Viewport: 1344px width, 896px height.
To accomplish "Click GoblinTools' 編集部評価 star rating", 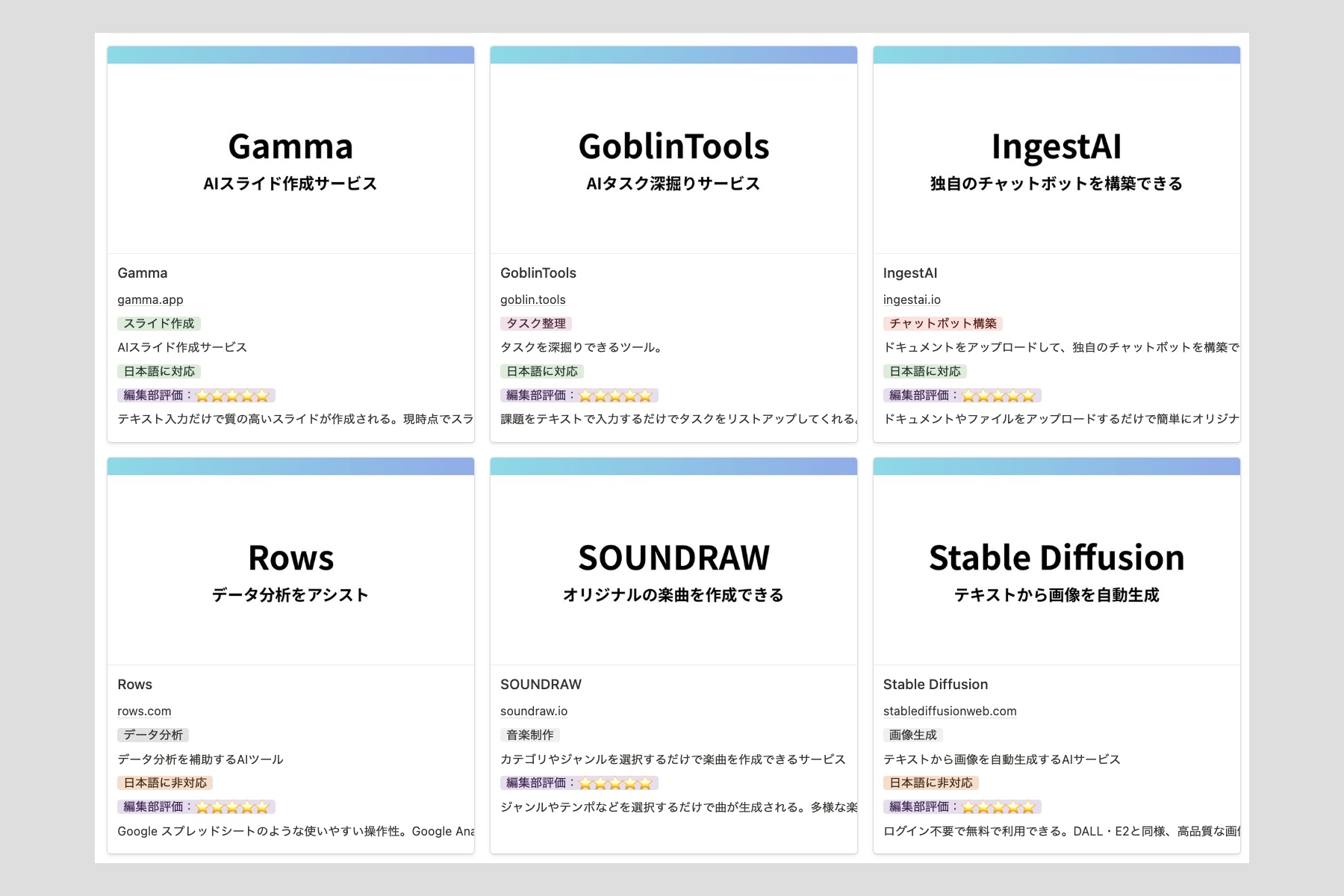I will tap(579, 395).
